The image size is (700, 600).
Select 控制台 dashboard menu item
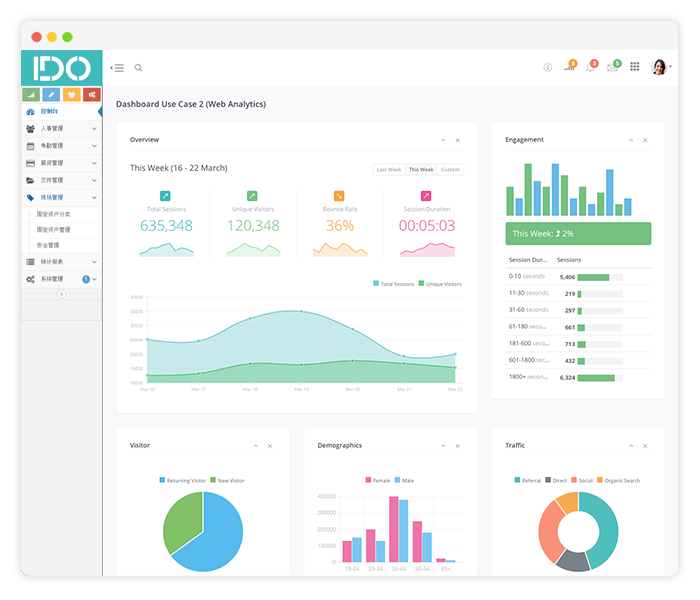coord(62,112)
